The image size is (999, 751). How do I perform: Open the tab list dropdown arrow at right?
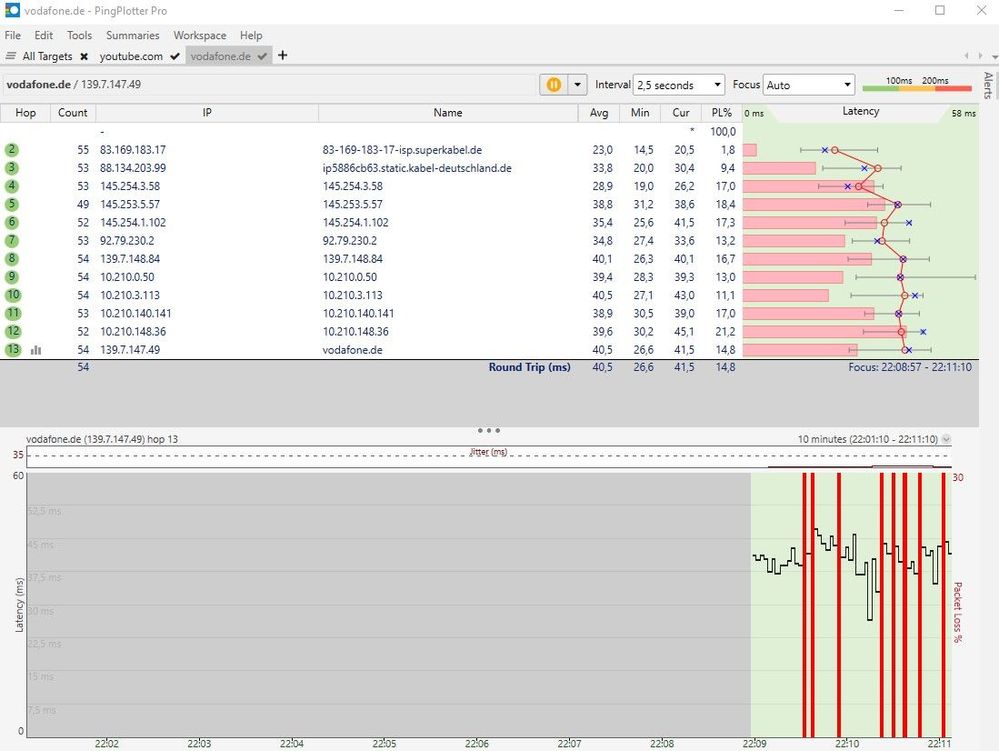(x=995, y=57)
